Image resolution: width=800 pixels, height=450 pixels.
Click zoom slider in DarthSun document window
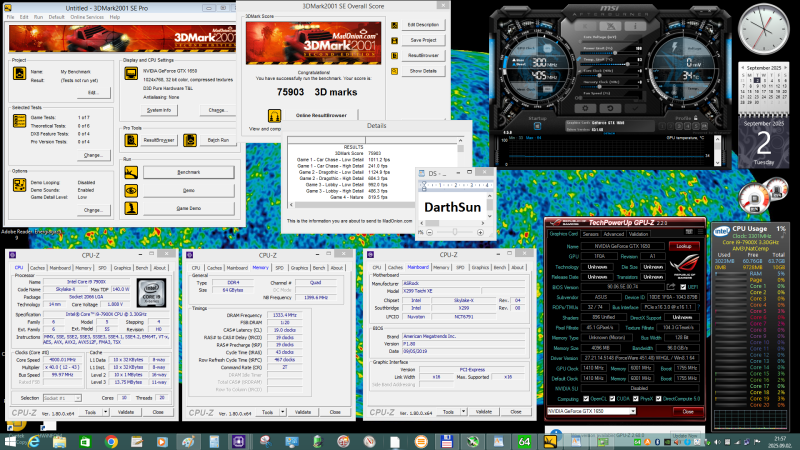[455, 232]
